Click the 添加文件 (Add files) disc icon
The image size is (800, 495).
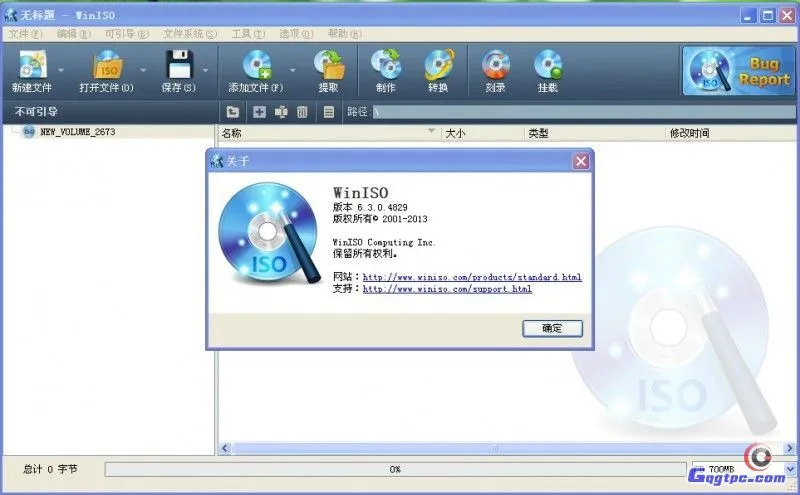pyautogui.click(x=257, y=65)
